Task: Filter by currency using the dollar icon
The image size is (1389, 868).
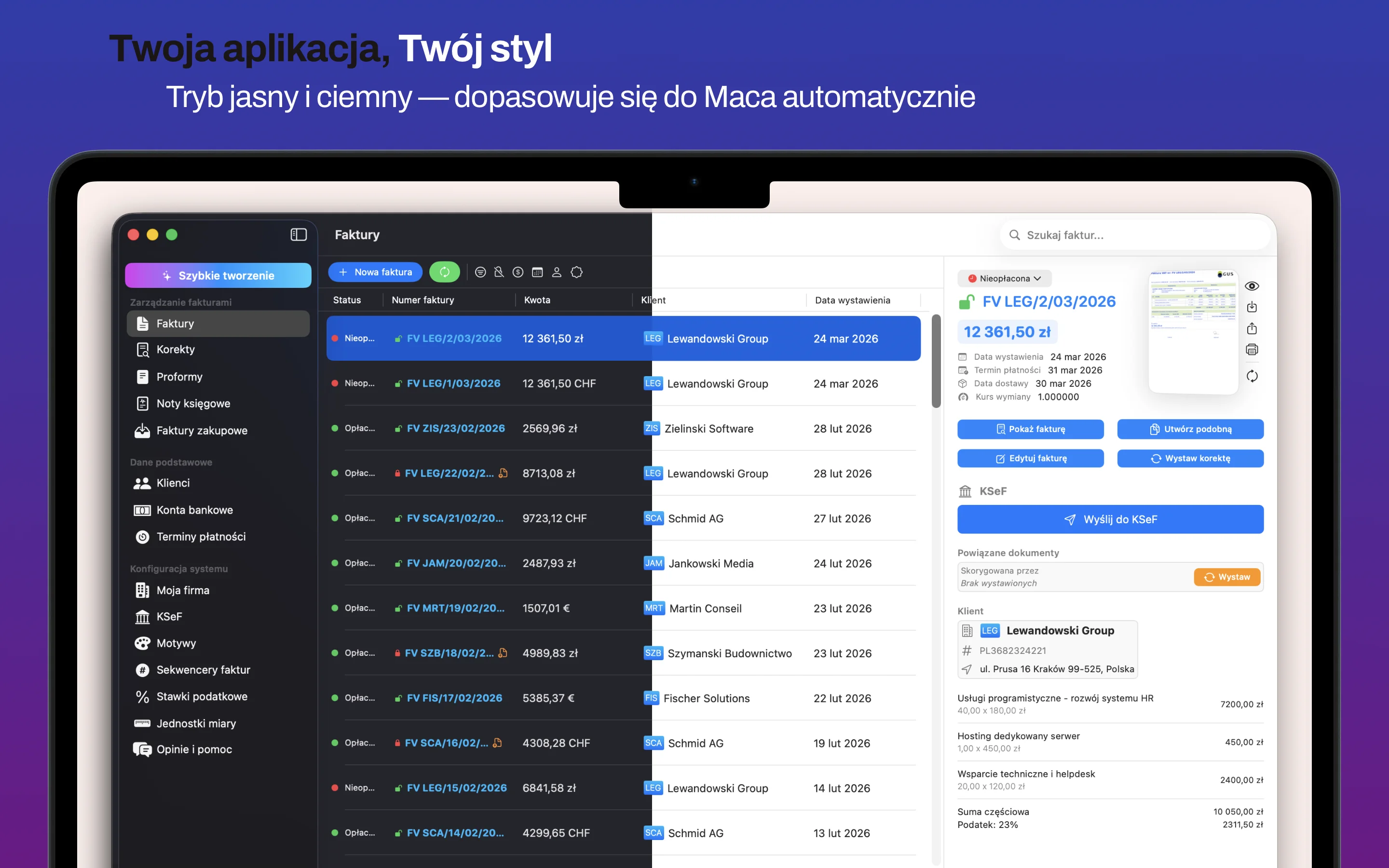Action: coord(517,272)
